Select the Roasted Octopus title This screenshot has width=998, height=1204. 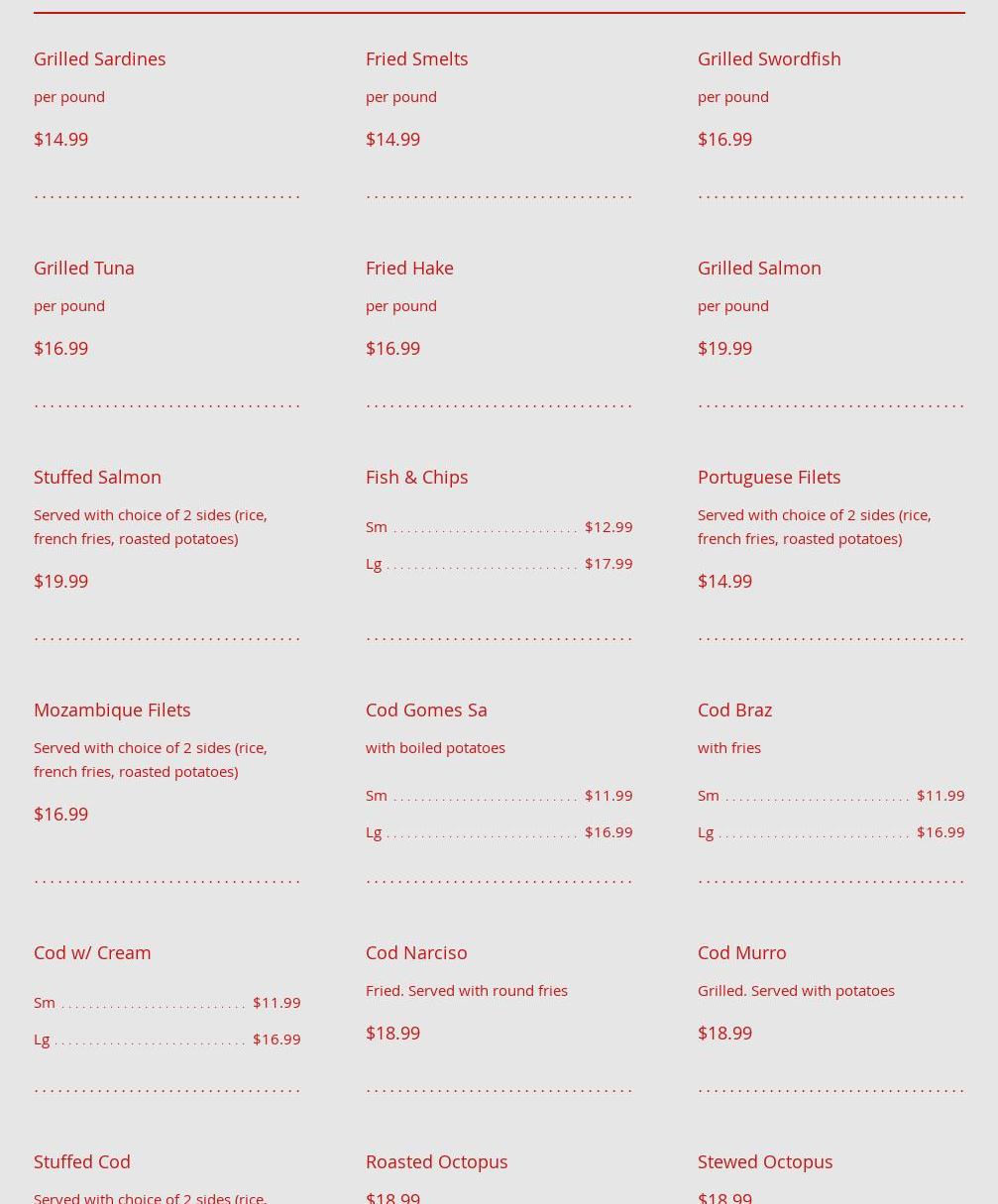(436, 1161)
